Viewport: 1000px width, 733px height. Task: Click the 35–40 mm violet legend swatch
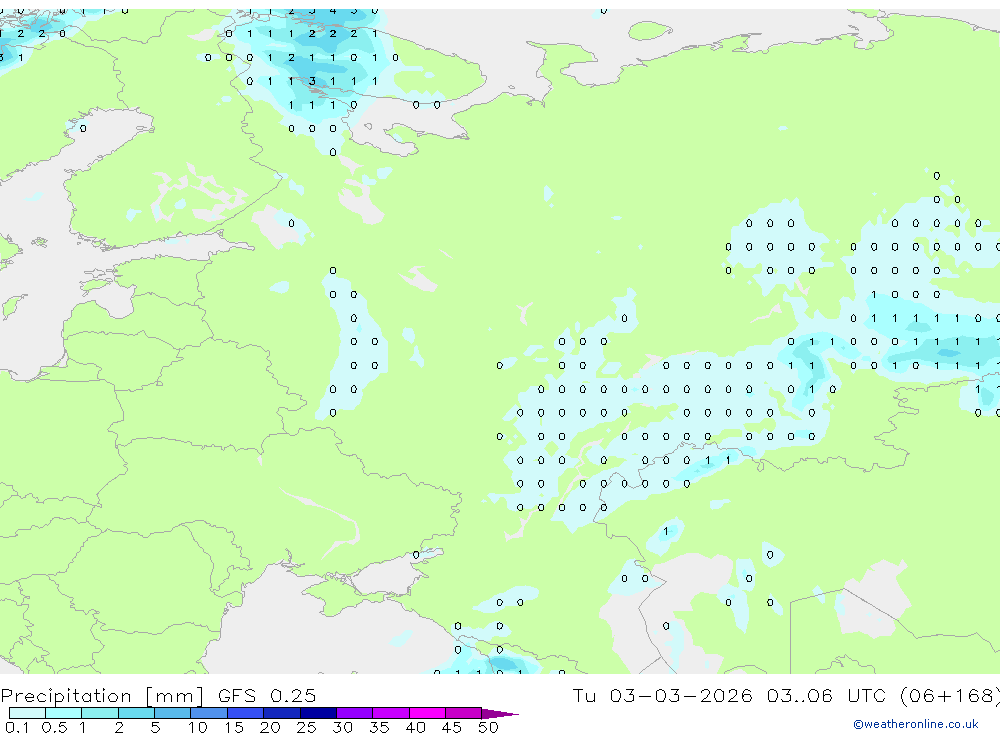391,713
